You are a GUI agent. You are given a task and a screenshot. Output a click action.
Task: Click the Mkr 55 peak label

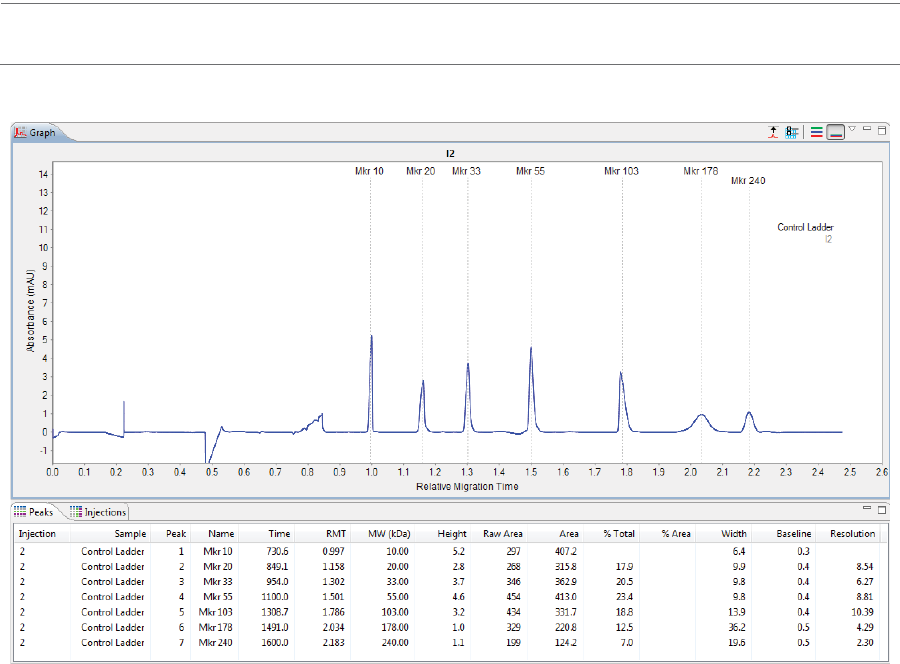(530, 171)
